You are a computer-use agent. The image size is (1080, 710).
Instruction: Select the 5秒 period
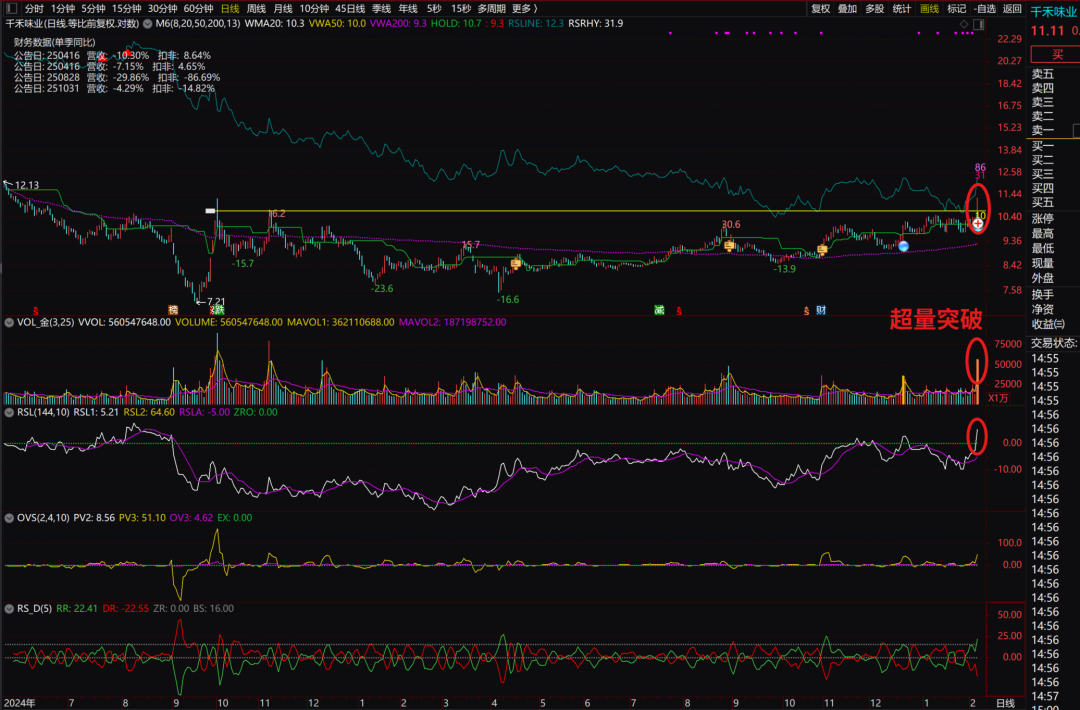(434, 8)
